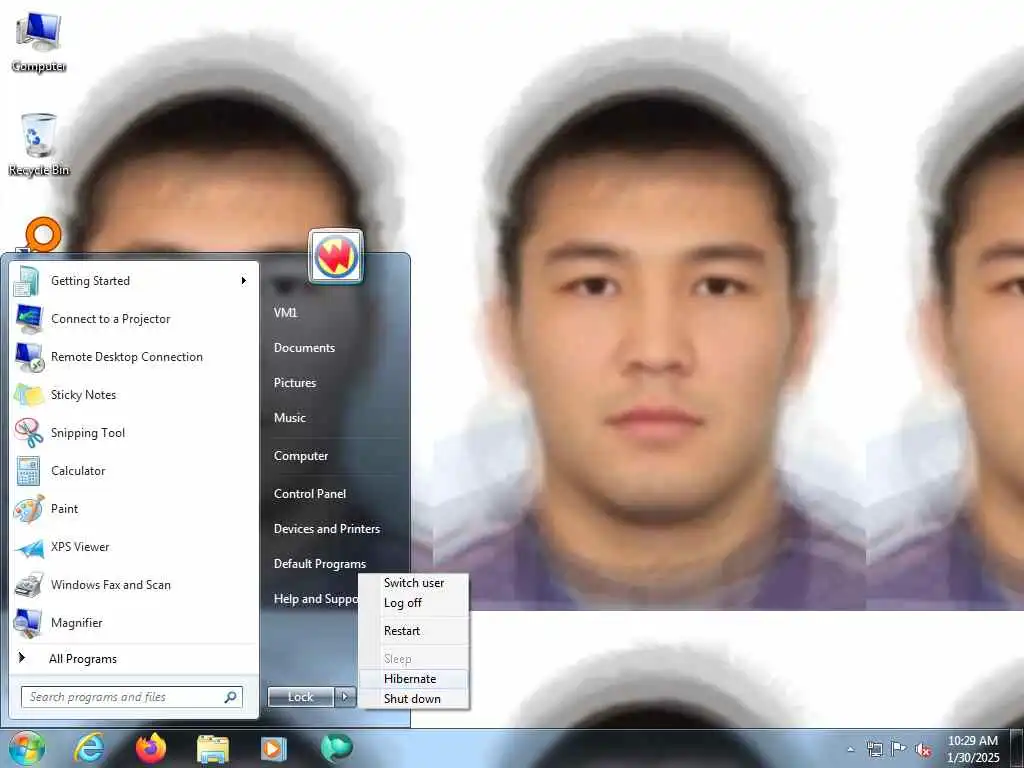The width and height of the screenshot is (1024, 768).
Task: Open Pictures from Start menu
Action: 295,383
